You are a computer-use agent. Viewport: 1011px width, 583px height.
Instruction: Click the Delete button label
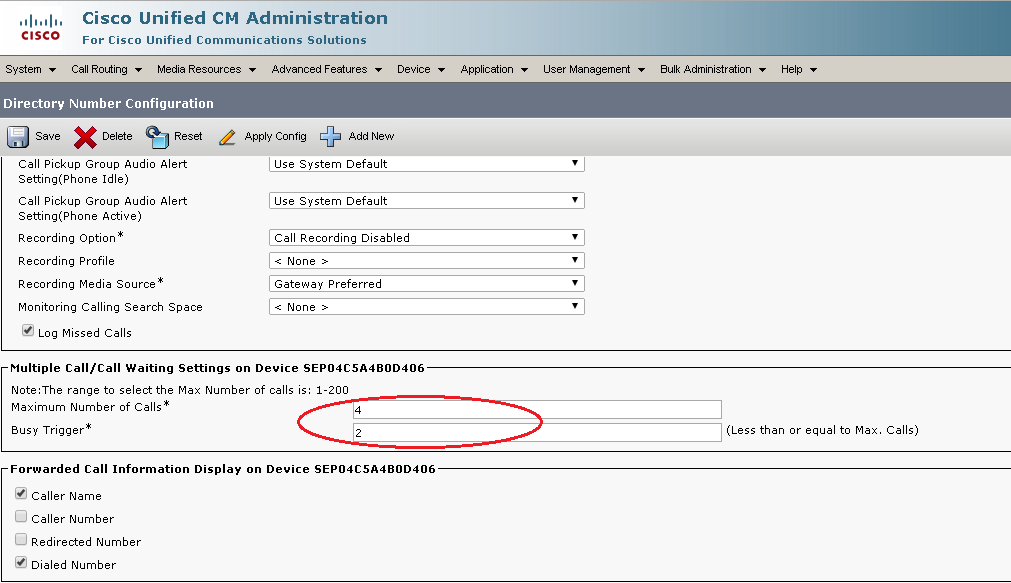pos(117,136)
